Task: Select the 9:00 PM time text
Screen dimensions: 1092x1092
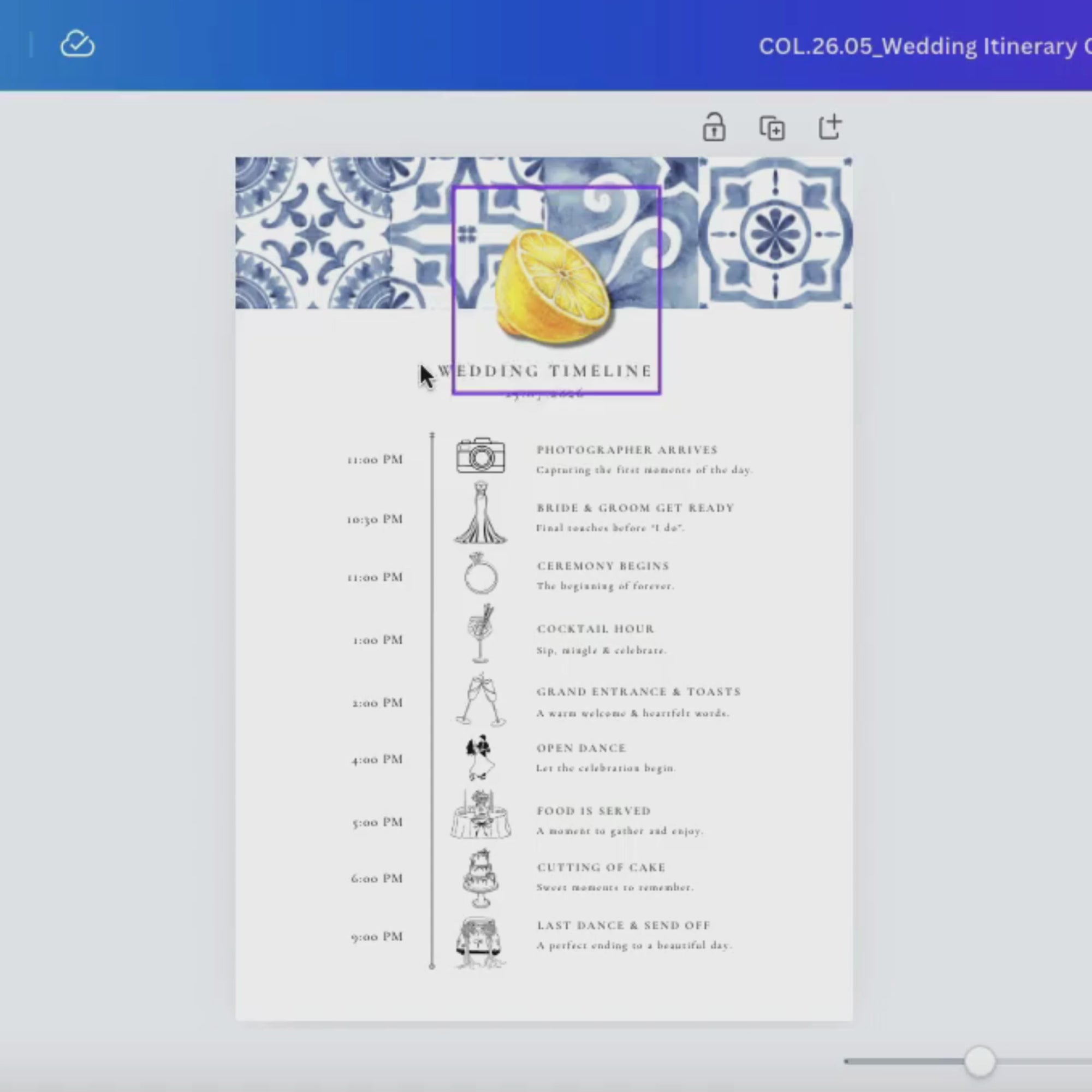Action: pos(376,936)
